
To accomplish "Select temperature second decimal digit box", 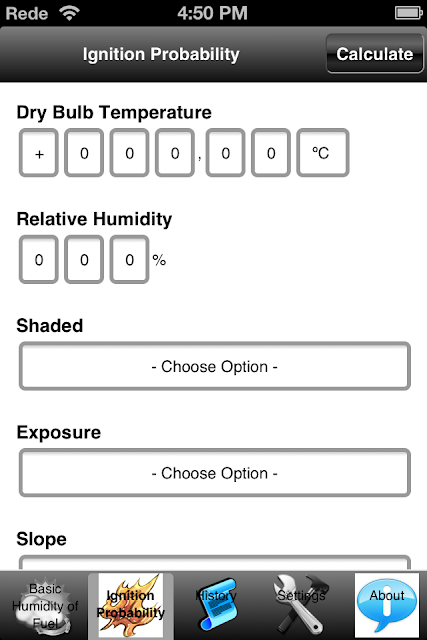I will tap(271, 153).
